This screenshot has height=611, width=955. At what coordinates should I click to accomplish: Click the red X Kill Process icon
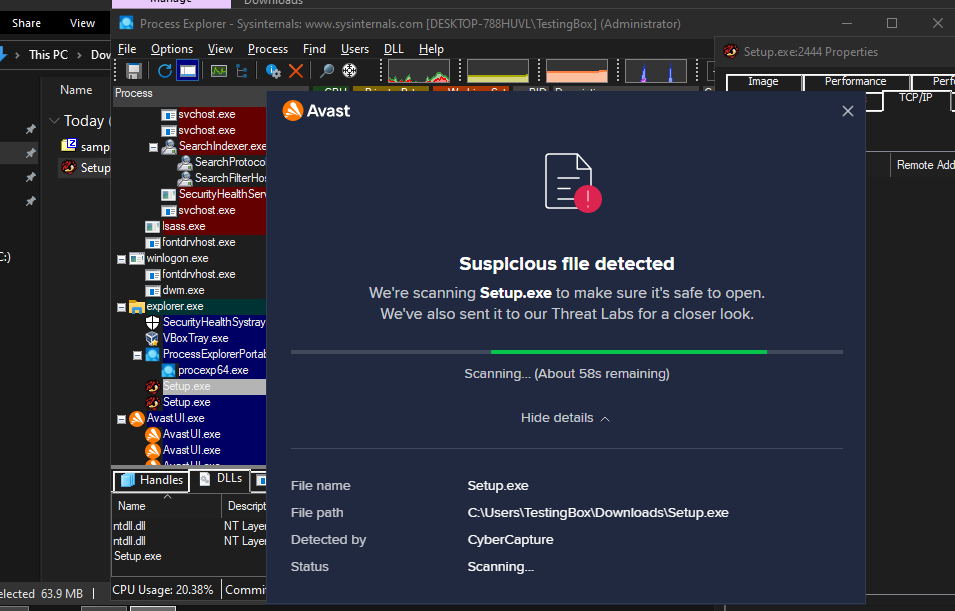coord(296,71)
